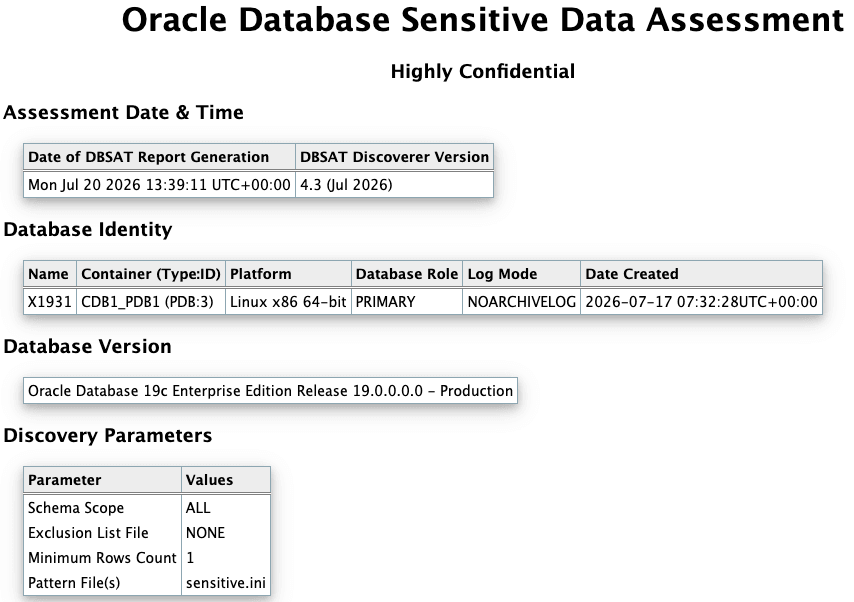Select the minimum rows value '1'
The image size is (854, 602).
pos(190,558)
